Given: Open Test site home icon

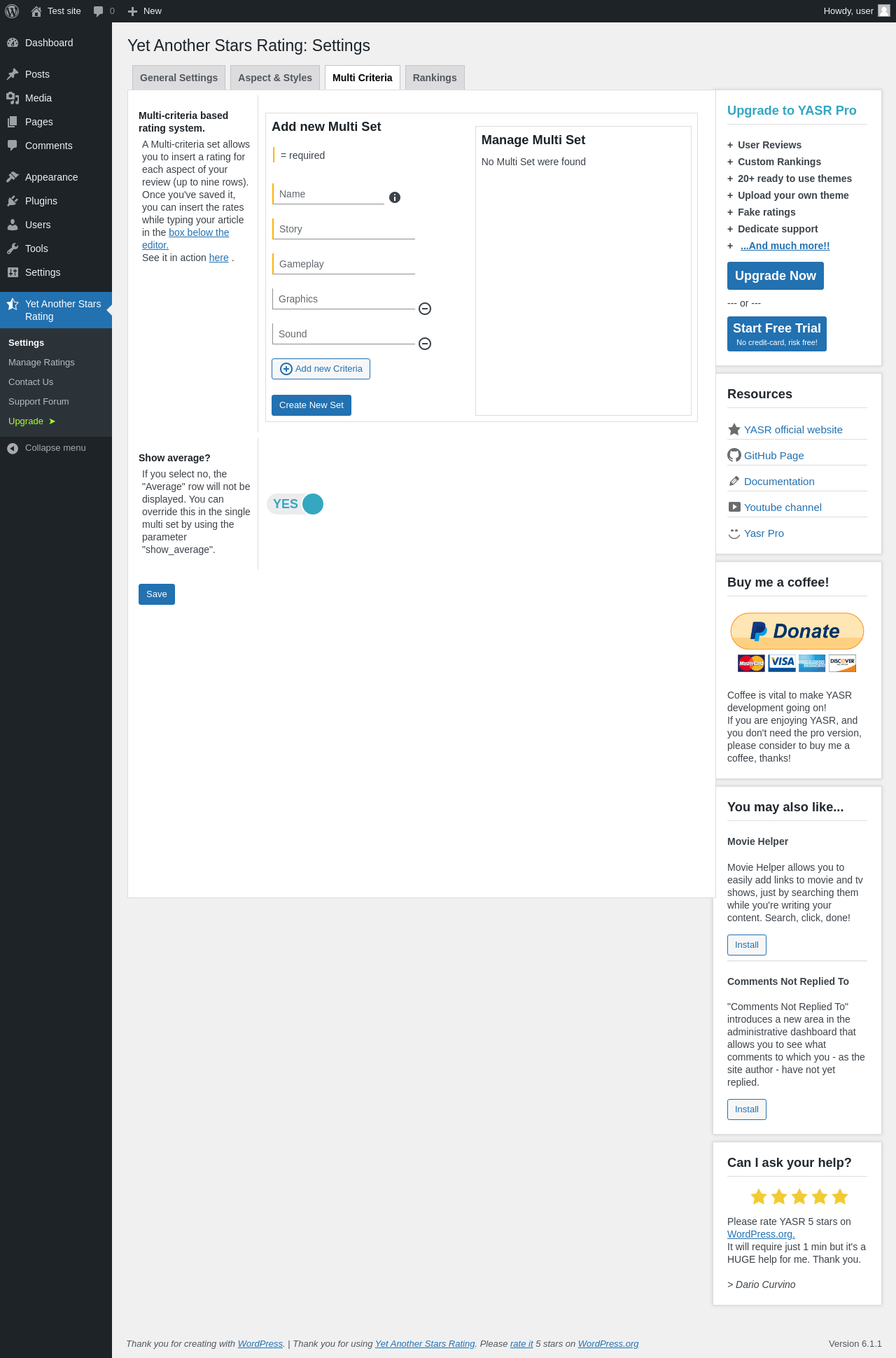Looking at the screenshot, I should [36, 11].
